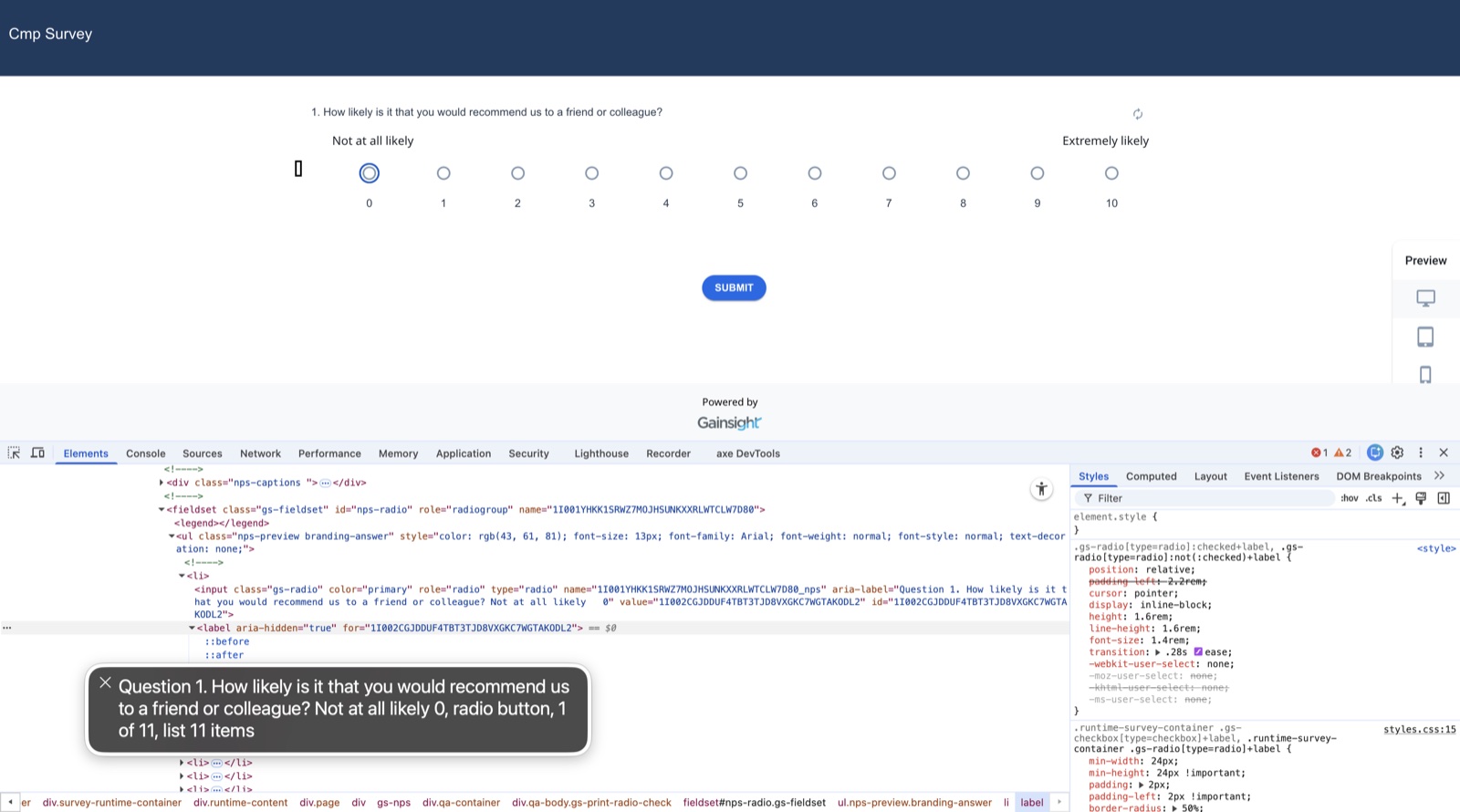
Task: Switch to Computed styles tab
Action: [1152, 476]
